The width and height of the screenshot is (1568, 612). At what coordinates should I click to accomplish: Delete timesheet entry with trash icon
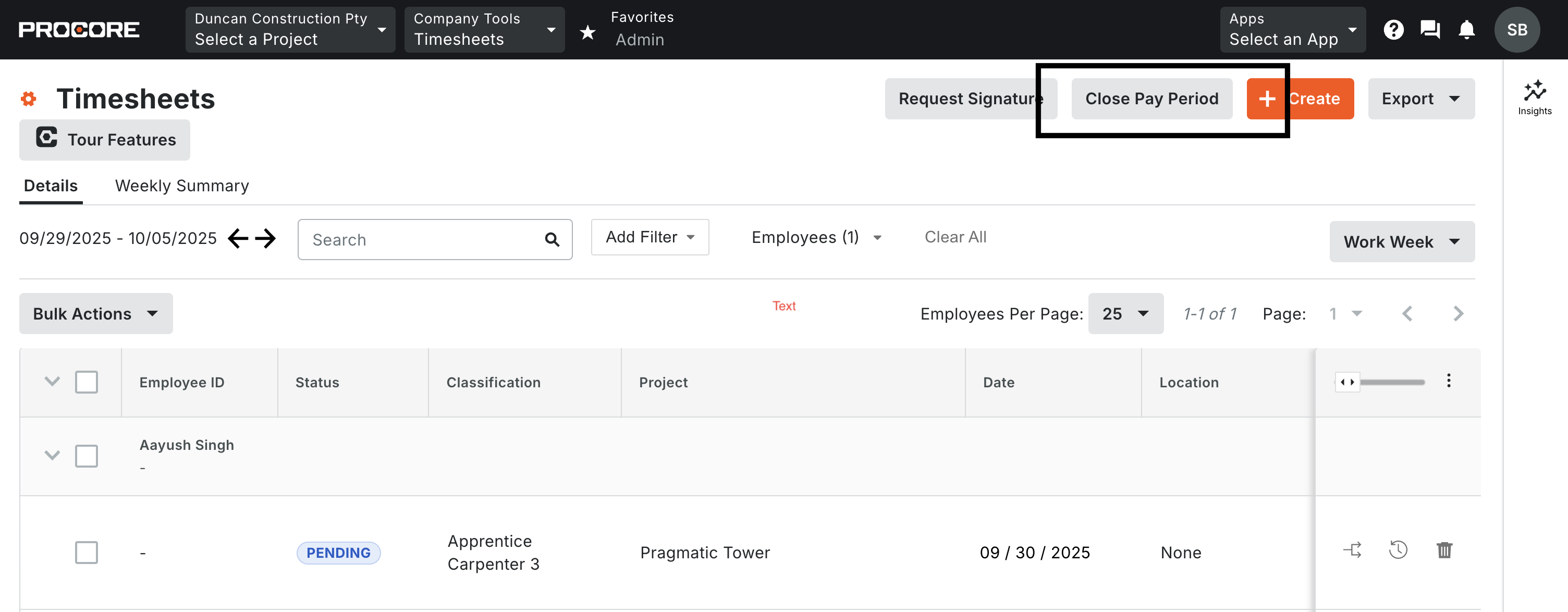point(1444,550)
